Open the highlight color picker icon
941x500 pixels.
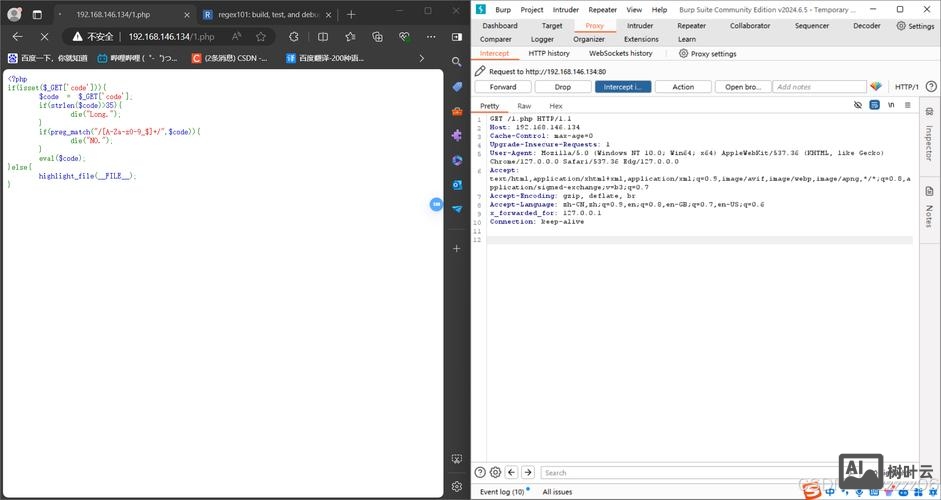(x=876, y=87)
